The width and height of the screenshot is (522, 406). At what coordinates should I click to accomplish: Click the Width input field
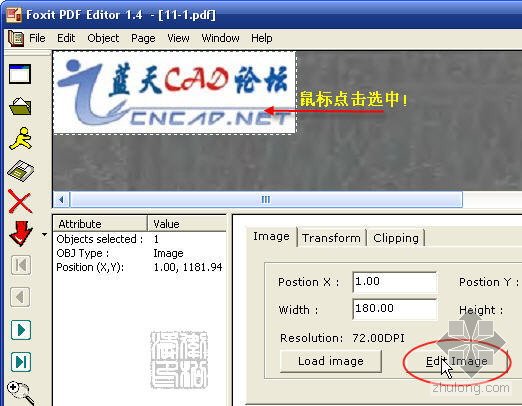(394, 309)
